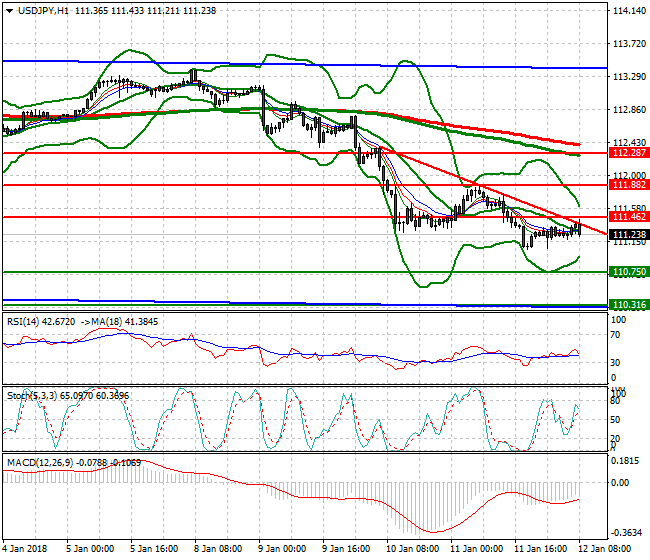Click the 10 Jan 08:00 time axis label
This screenshot has height=560, width=650.
(x=412, y=549)
